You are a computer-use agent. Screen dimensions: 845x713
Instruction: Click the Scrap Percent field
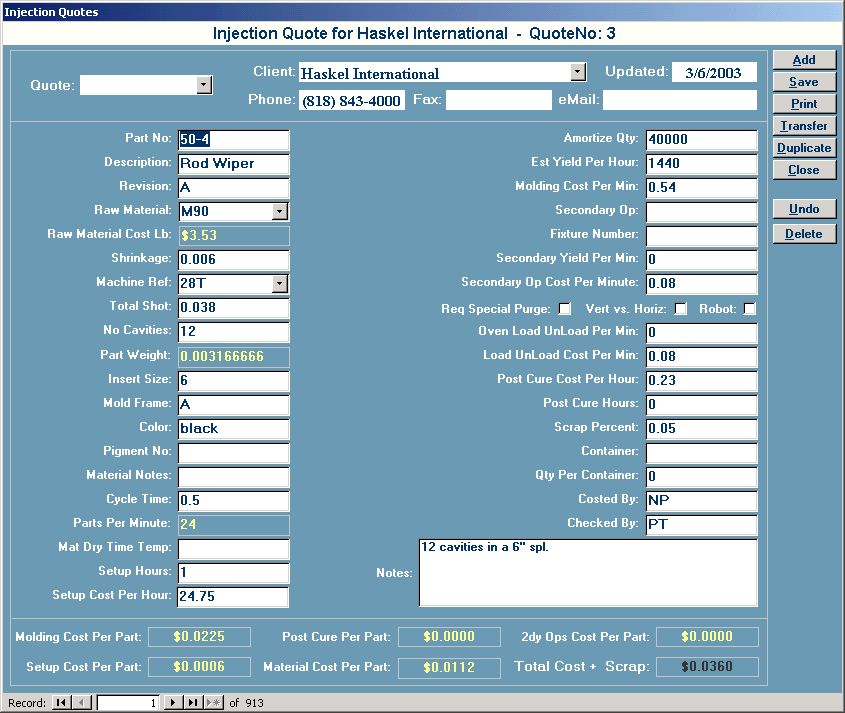coord(702,428)
